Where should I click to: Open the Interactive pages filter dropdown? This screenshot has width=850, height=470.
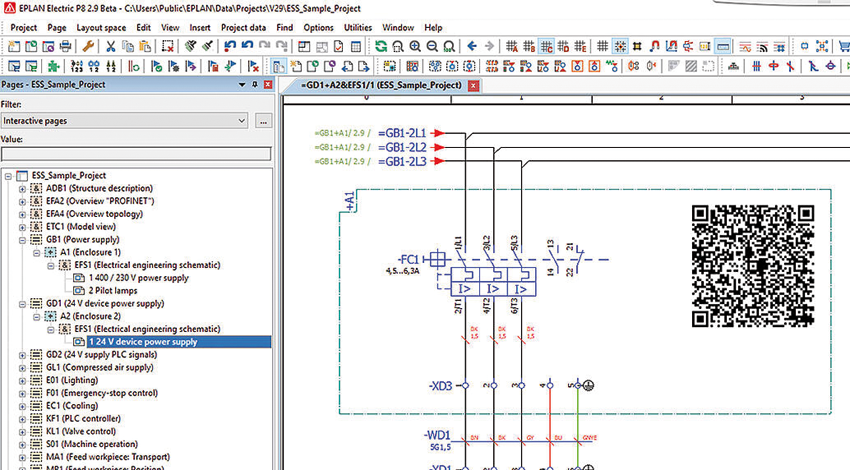(242, 121)
